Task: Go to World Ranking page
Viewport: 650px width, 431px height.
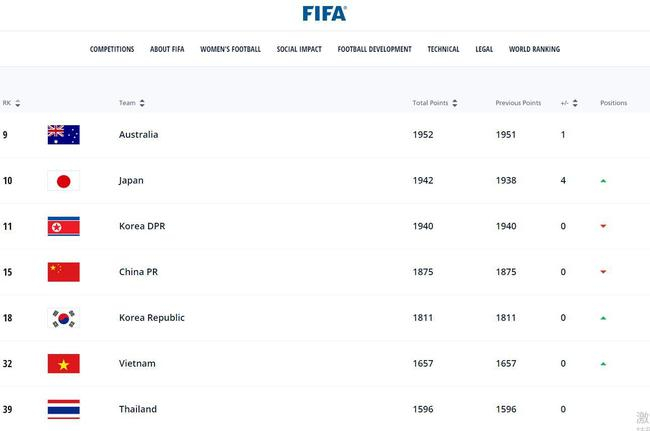Action: pyautogui.click(x=534, y=49)
